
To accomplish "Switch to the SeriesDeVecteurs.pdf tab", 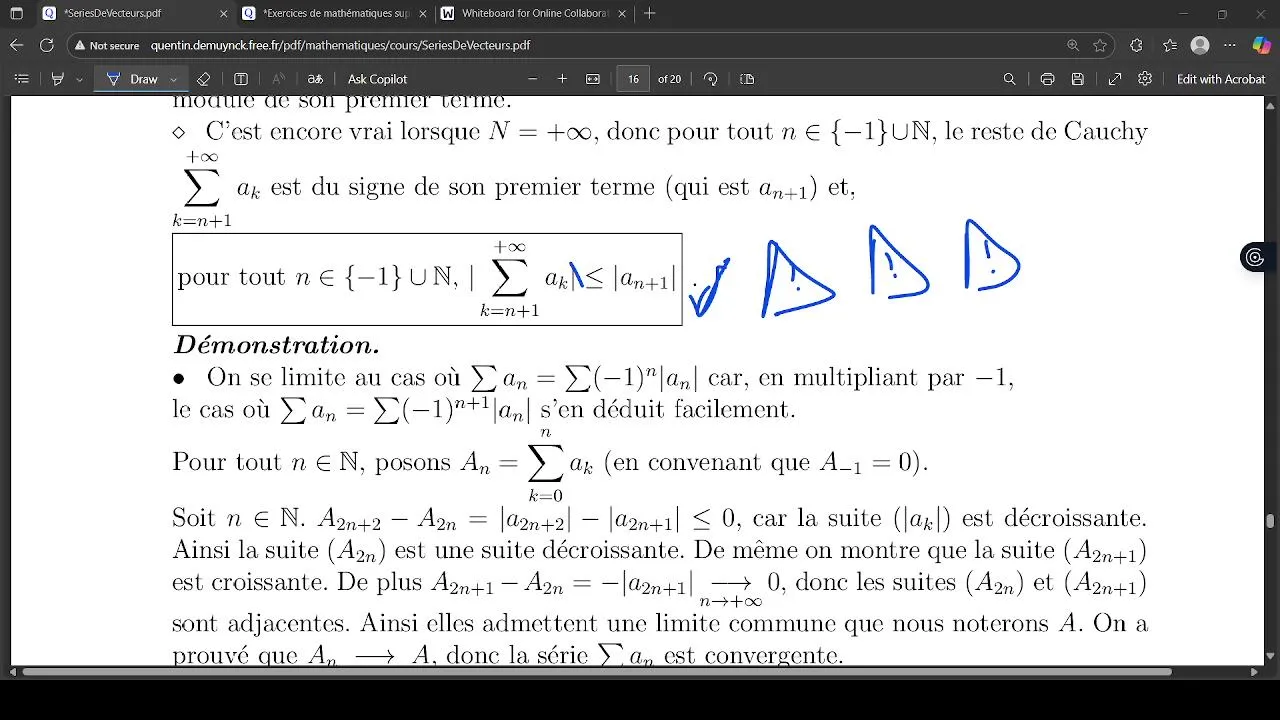I will (134, 14).
